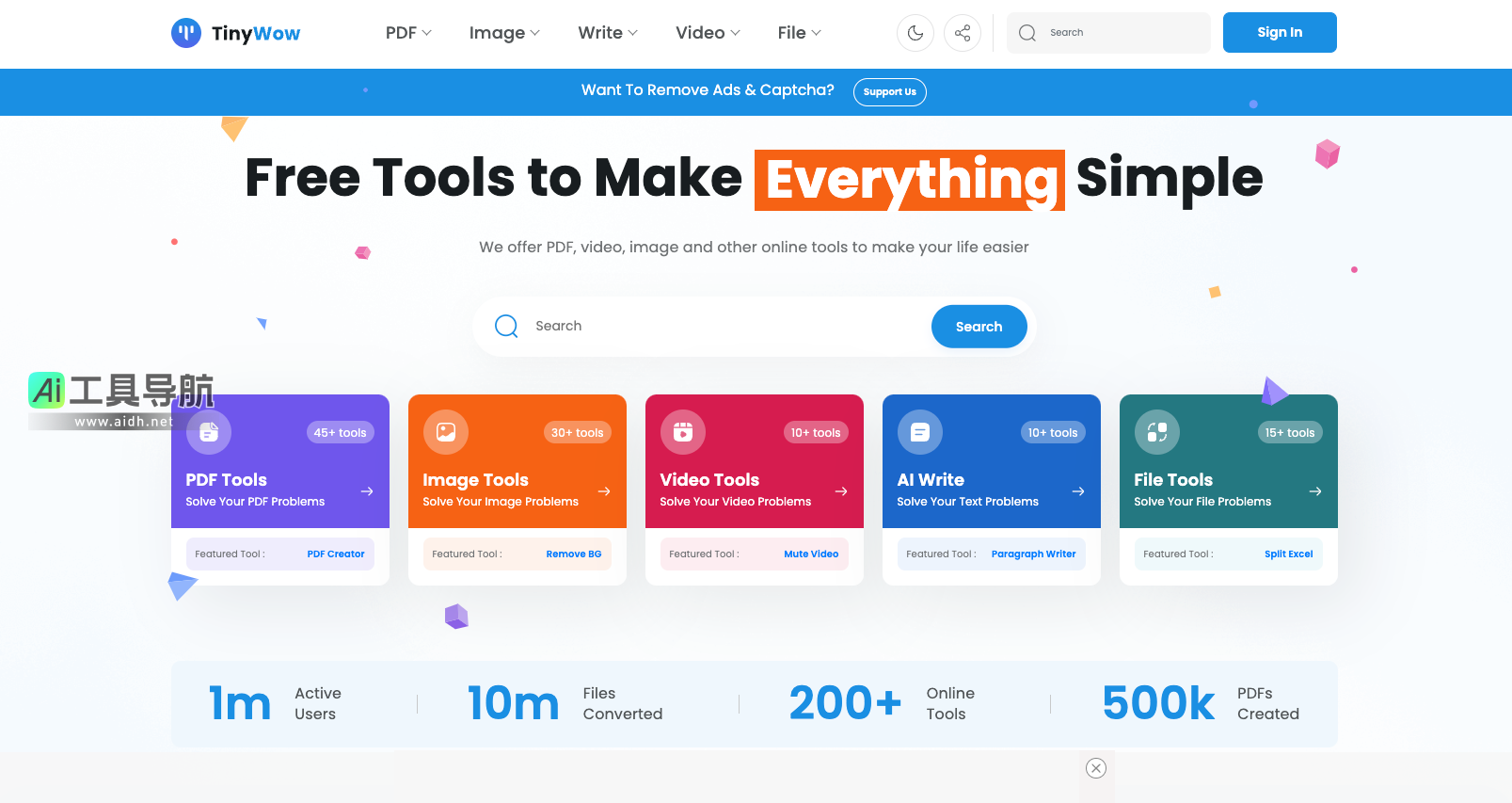Click the File Tools card icon

pos(1157,432)
